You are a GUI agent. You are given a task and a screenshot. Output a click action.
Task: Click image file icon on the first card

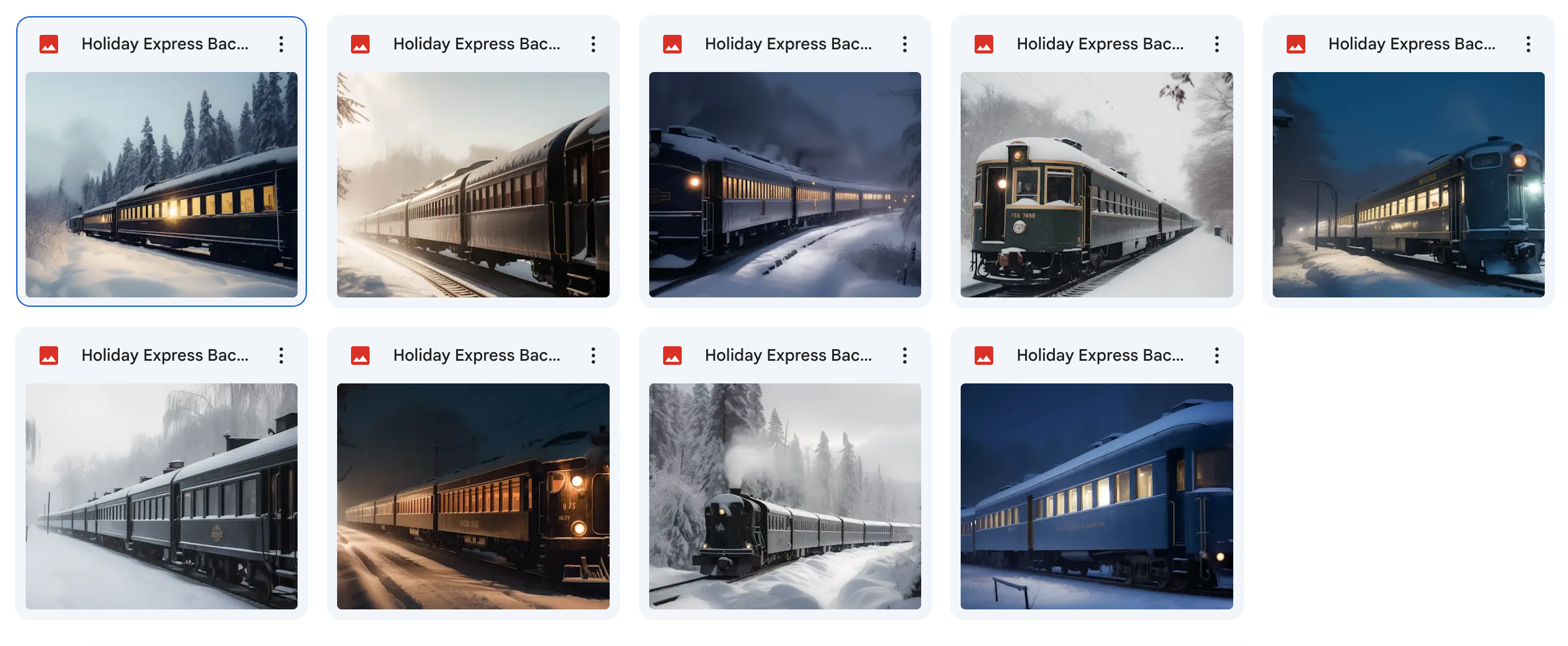tap(49, 44)
